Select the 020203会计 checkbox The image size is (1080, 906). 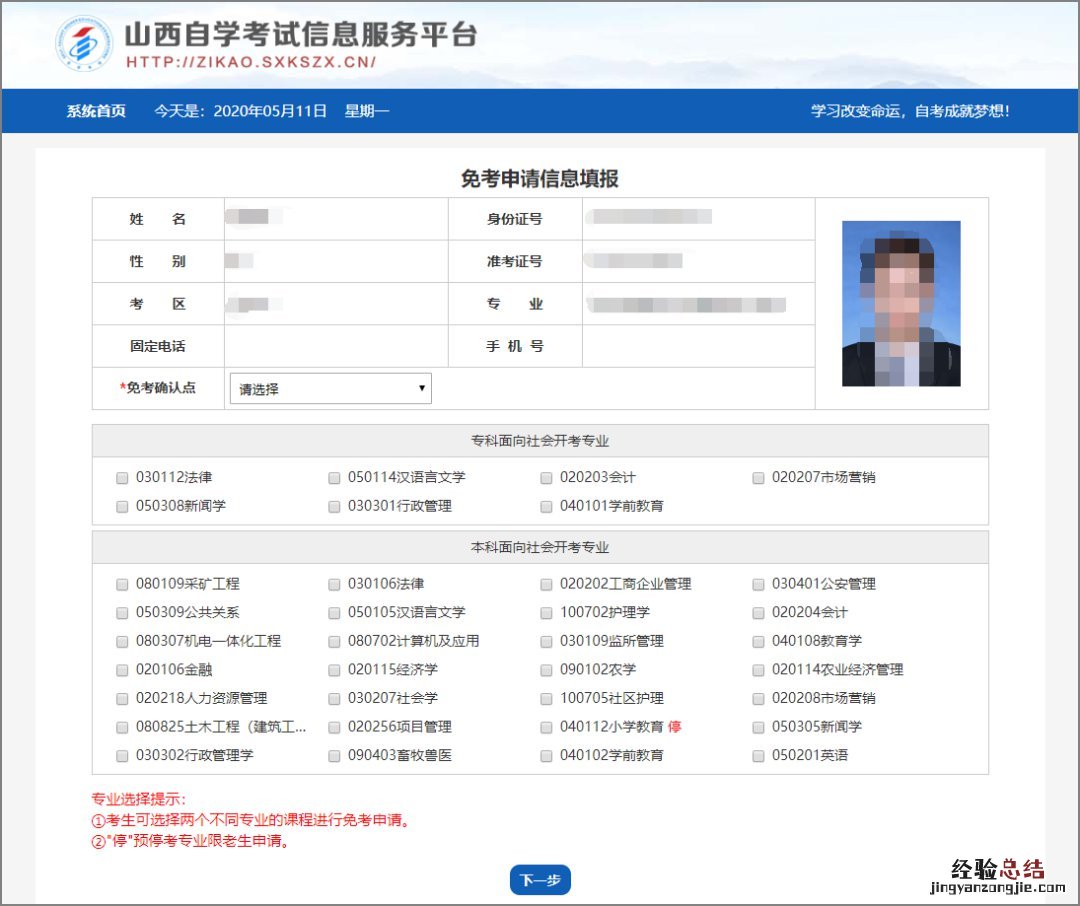click(546, 478)
